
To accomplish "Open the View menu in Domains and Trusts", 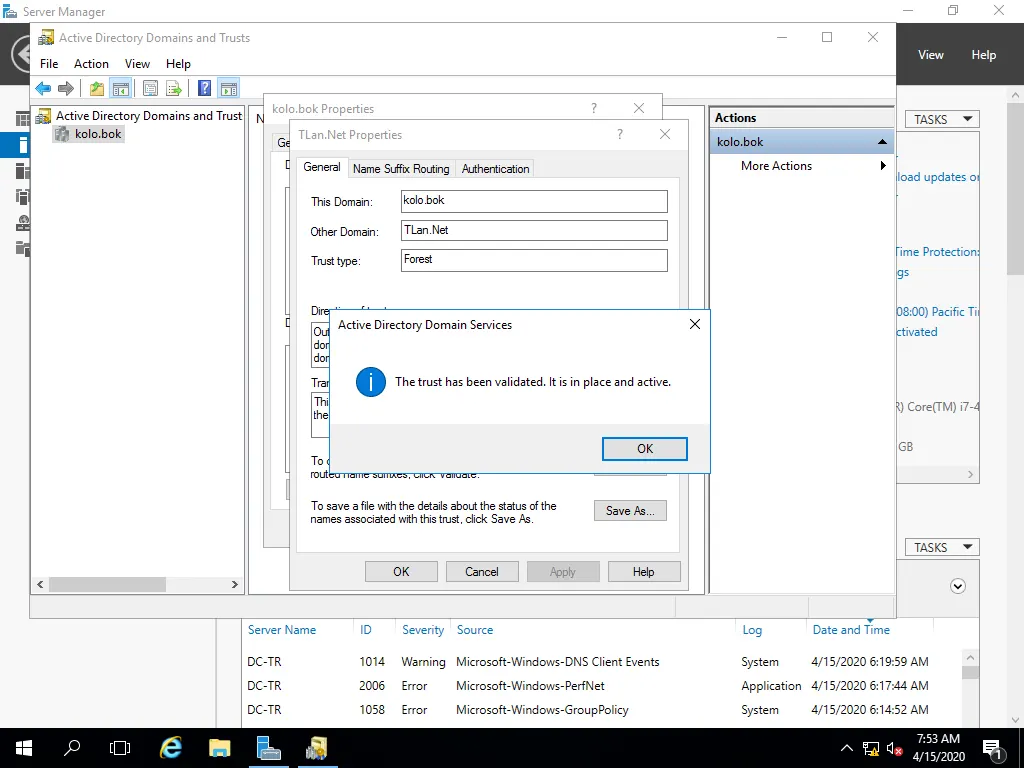I will [x=137, y=64].
